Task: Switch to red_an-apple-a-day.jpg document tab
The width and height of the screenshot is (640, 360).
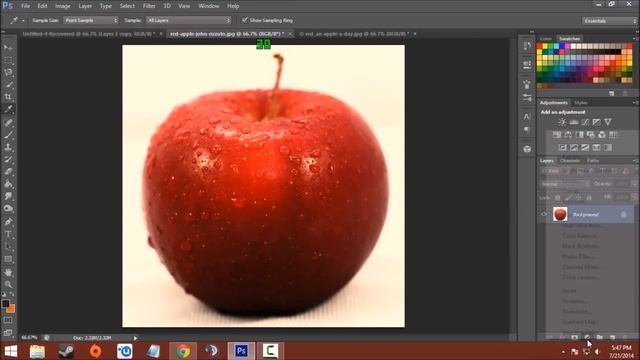Action: click(x=354, y=34)
